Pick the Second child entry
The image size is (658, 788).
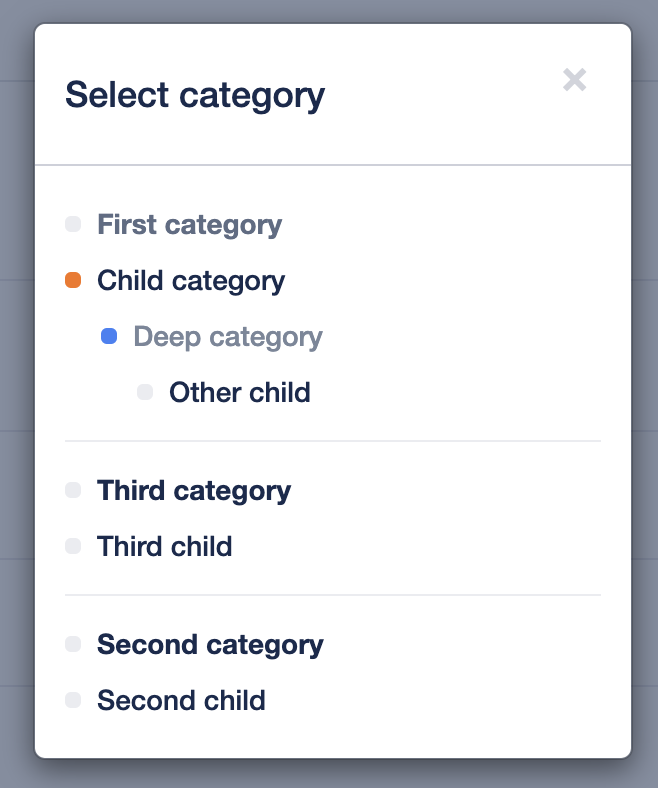tap(181, 701)
